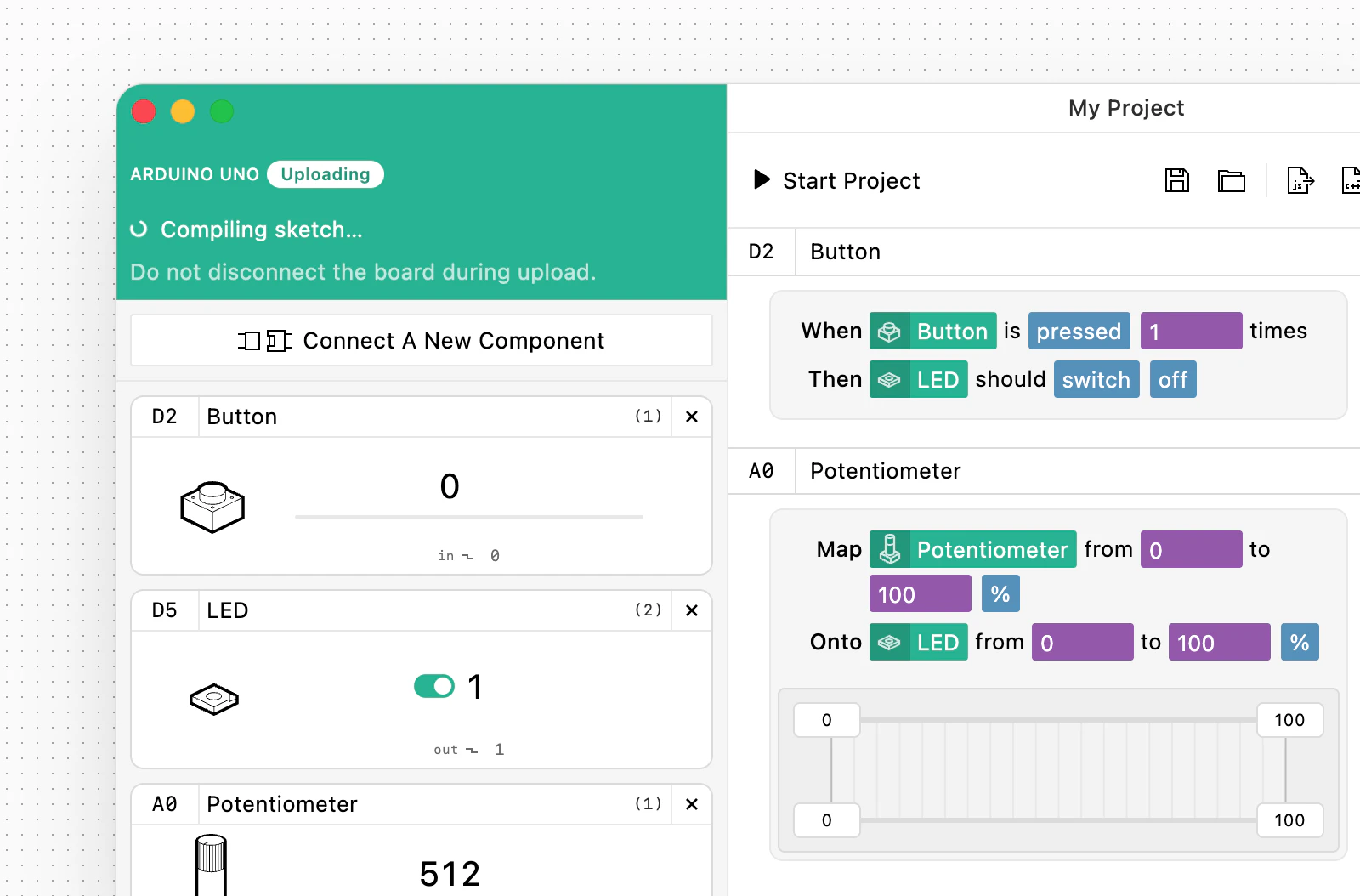Edit the Onto to value field 100
Viewport: 1360px width, 896px height.
pyautogui.click(x=1220, y=642)
